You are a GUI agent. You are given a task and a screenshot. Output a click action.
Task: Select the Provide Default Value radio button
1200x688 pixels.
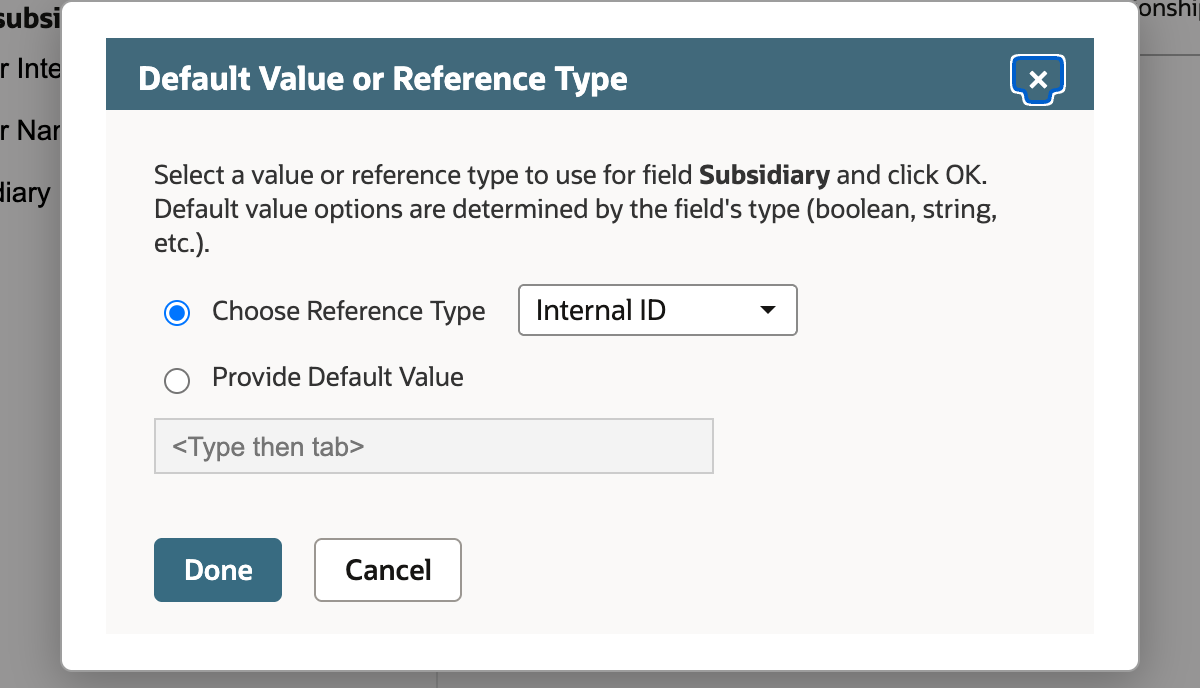(177, 381)
